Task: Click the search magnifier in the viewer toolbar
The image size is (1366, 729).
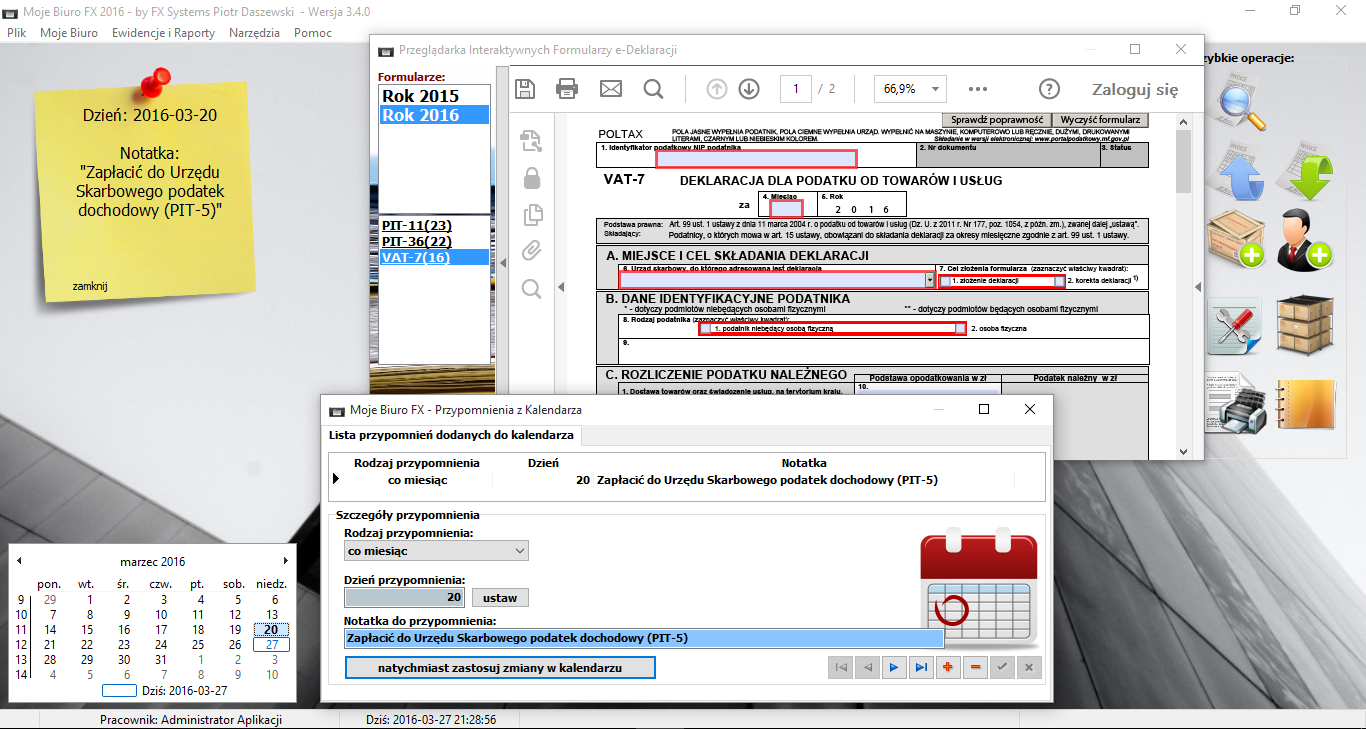Action: click(x=653, y=89)
